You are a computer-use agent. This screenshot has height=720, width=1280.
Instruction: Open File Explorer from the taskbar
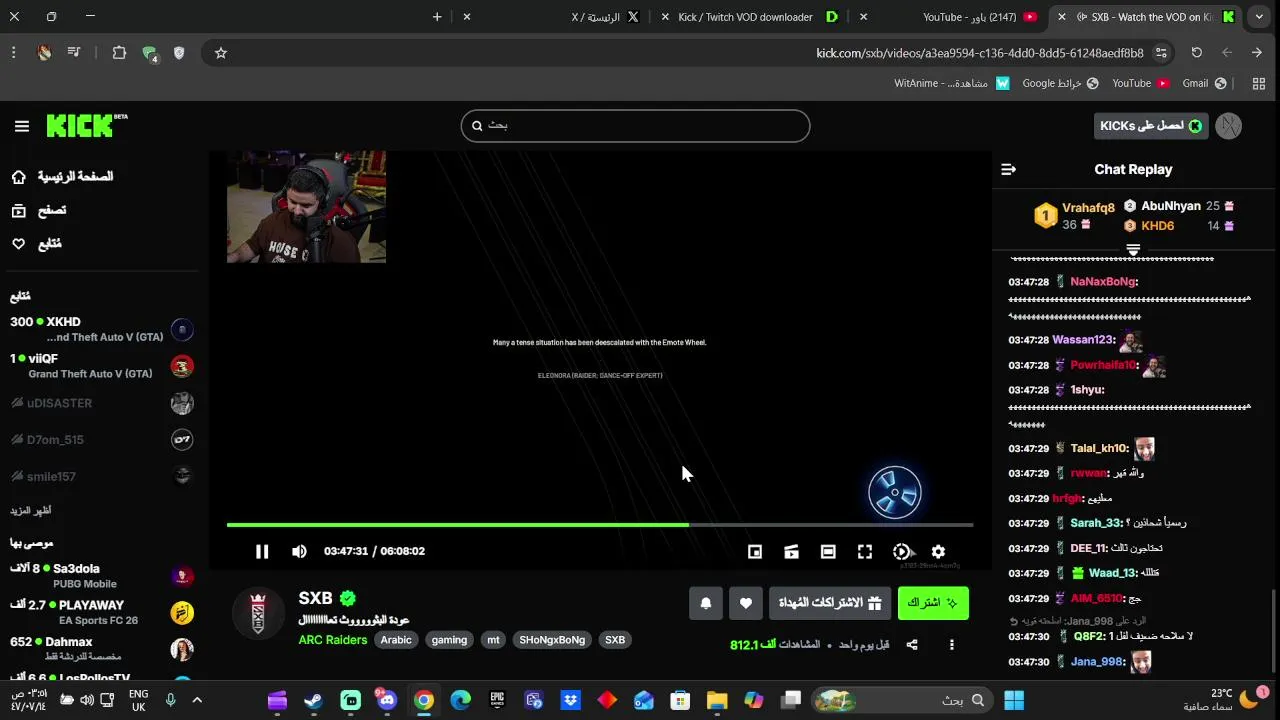coord(717,700)
